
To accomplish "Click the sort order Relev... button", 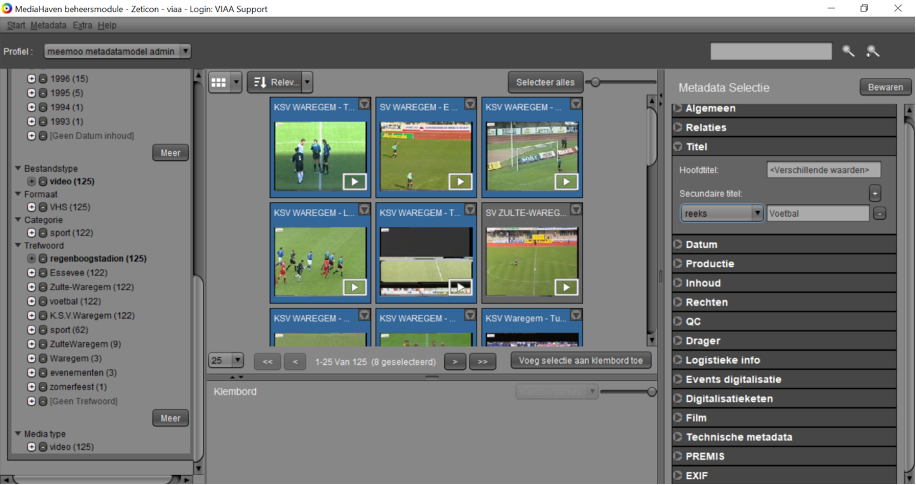I will coord(275,82).
